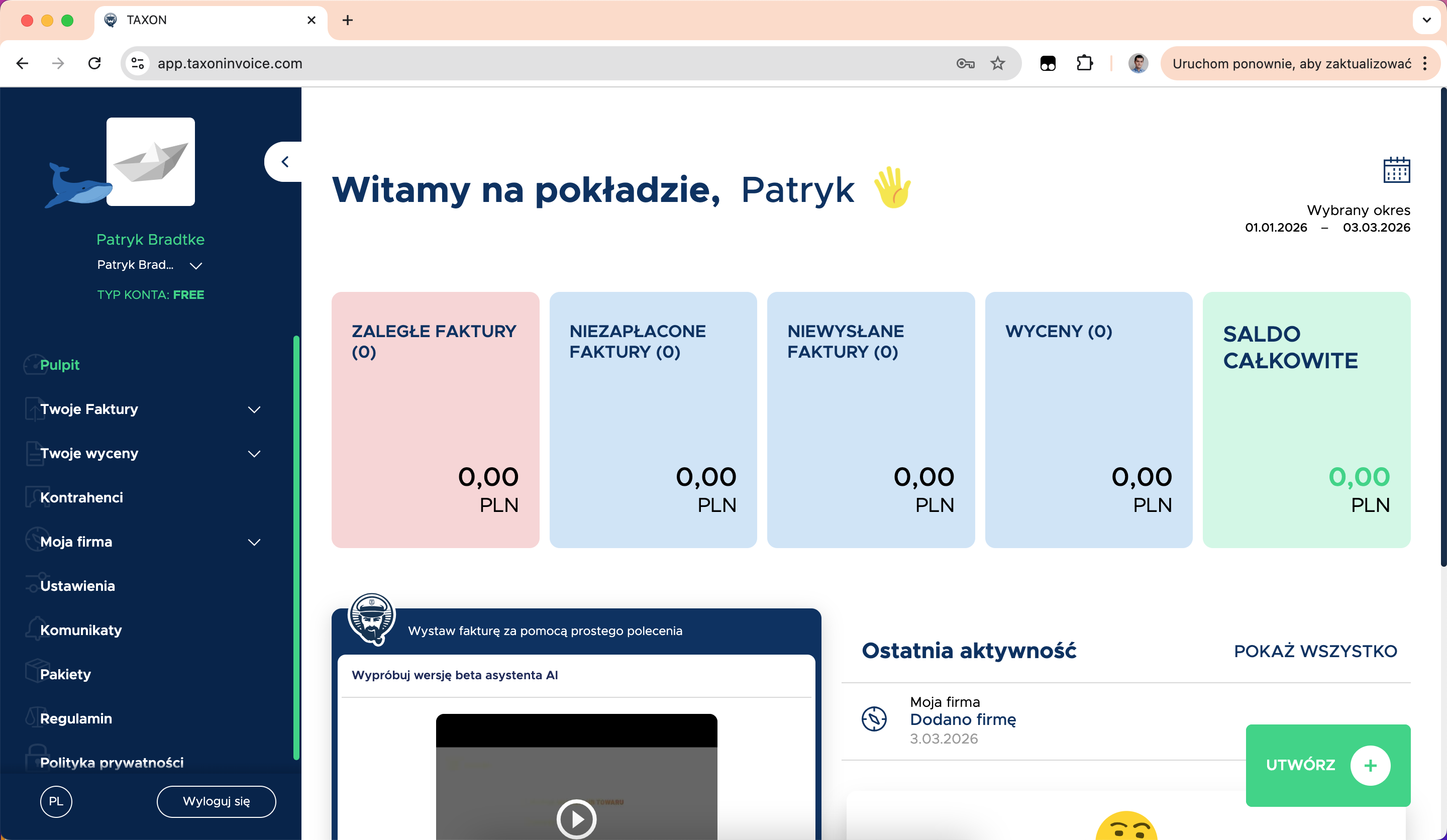Open the browser extensions puzzle icon
Screen dimensions: 1447x840
coord(1084,63)
